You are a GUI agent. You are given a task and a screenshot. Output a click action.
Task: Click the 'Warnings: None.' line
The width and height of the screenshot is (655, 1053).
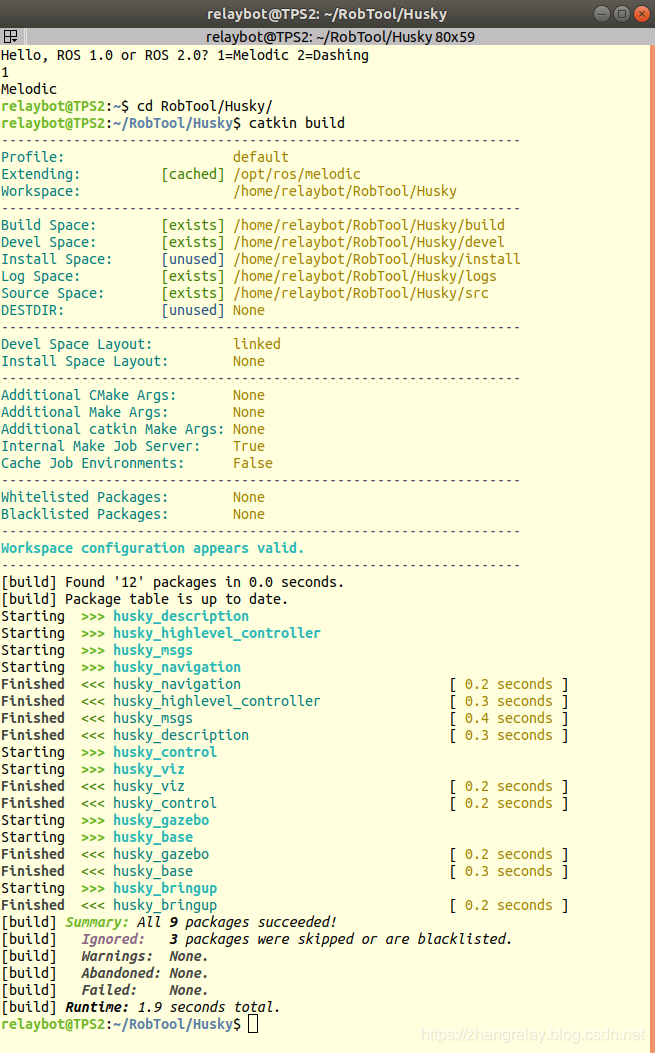[x=105, y=956]
